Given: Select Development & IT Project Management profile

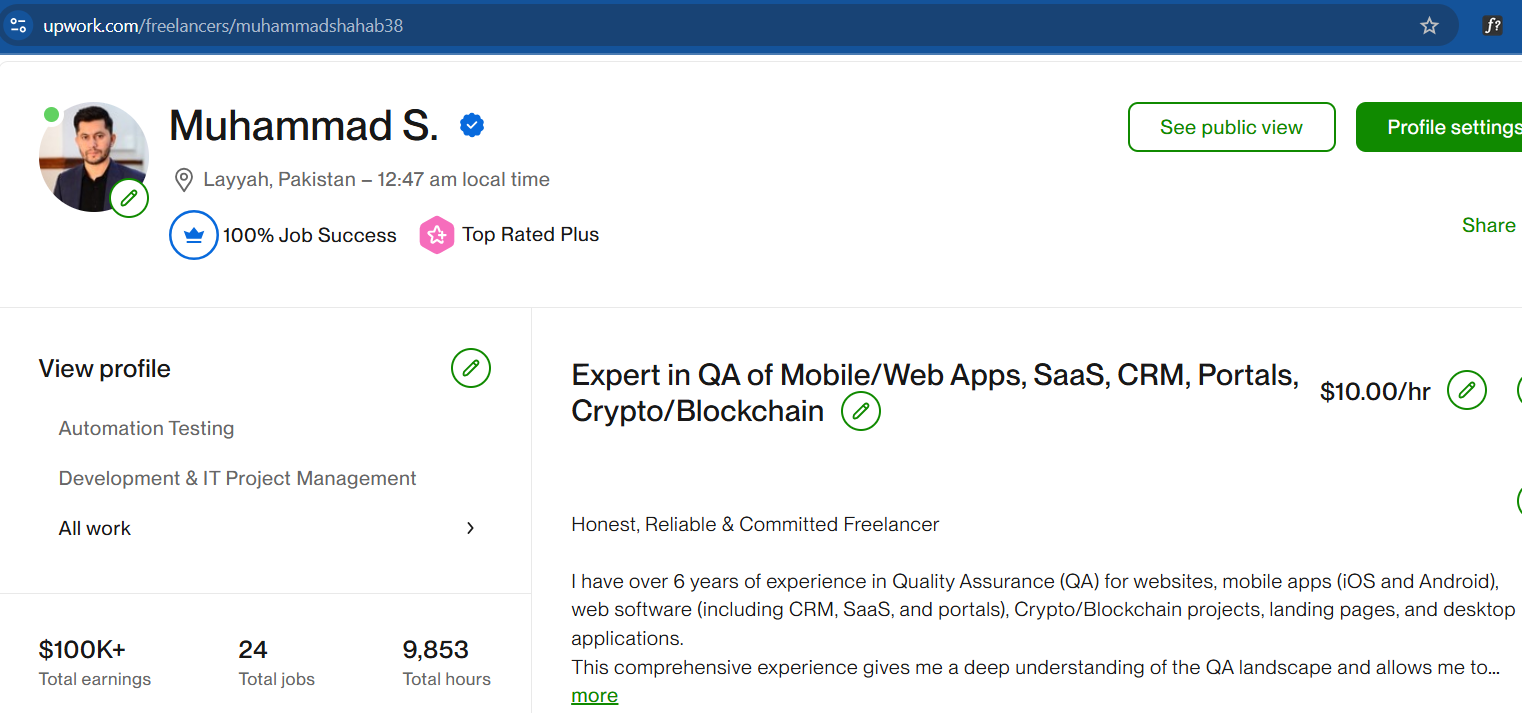Looking at the screenshot, I should [x=237, y=478].
